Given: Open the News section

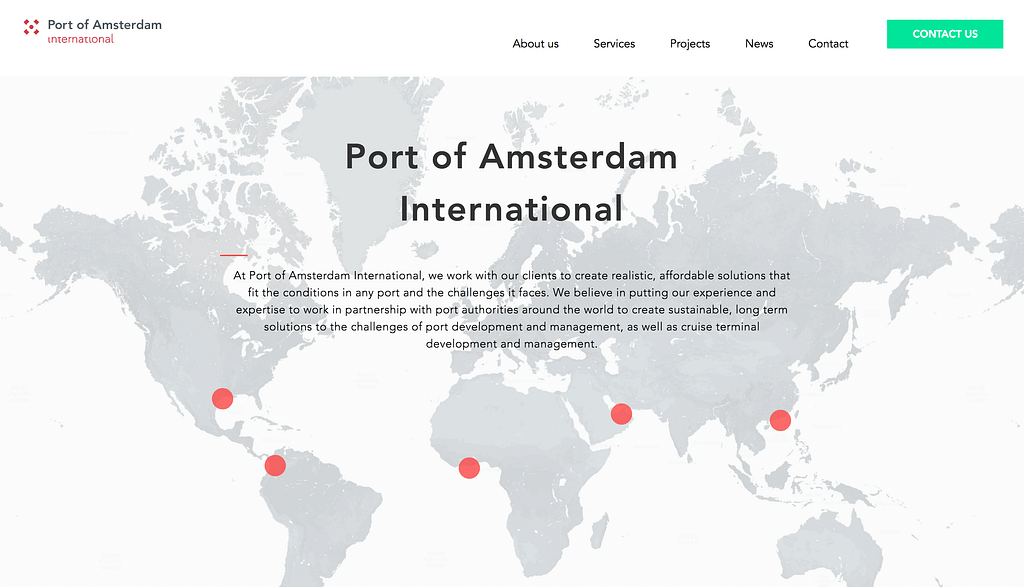Looking at the screenshot, I should click(759, 44).
